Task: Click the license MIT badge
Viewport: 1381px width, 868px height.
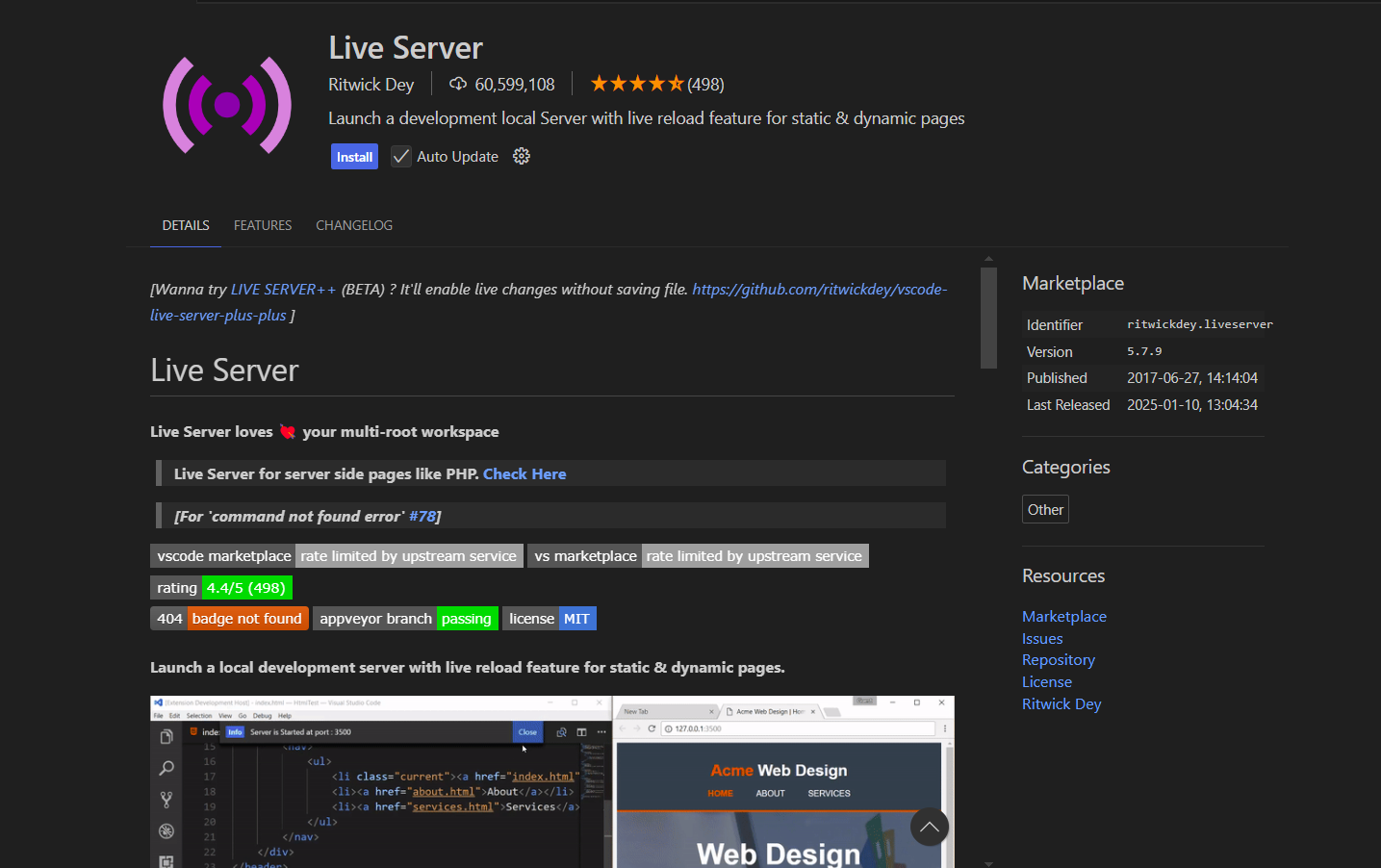Action: tap(550, 618)
